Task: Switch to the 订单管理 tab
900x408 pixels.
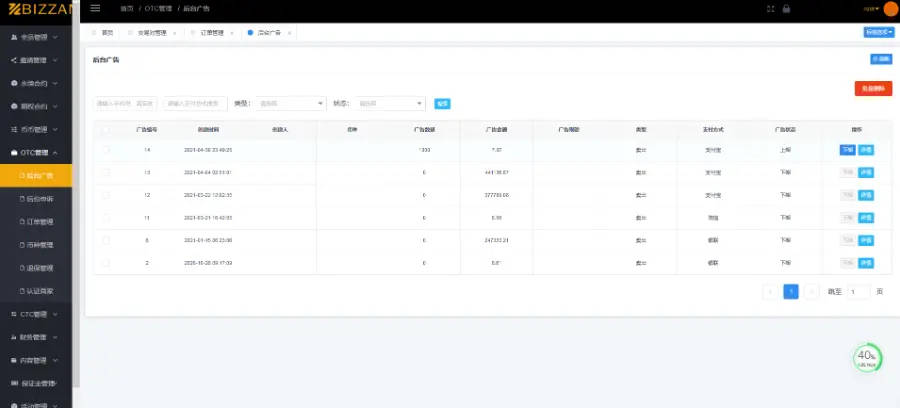Action: coord(212,33)
